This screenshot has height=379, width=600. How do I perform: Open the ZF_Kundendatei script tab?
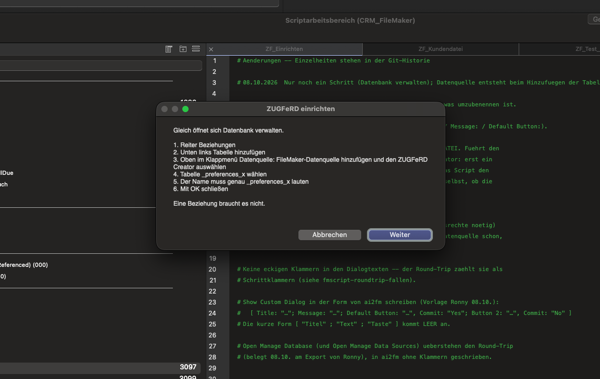coord(440,49)
